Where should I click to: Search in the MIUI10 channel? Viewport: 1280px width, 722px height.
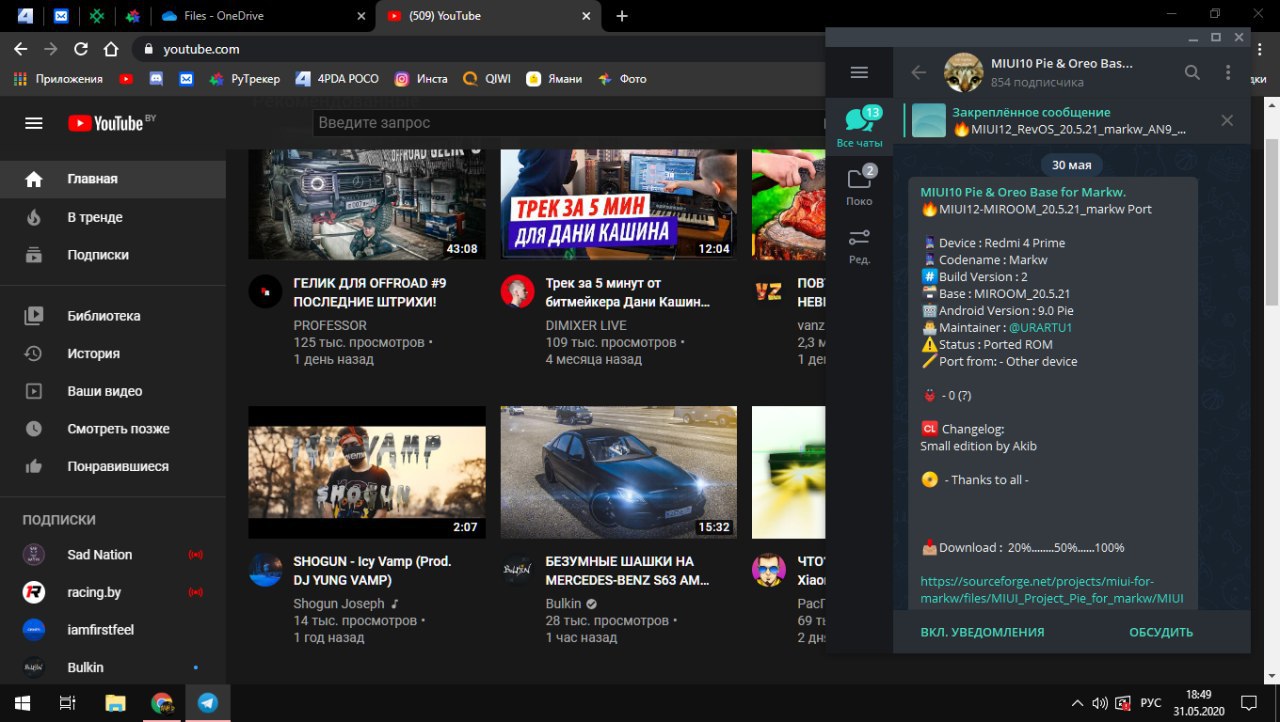1192,72
